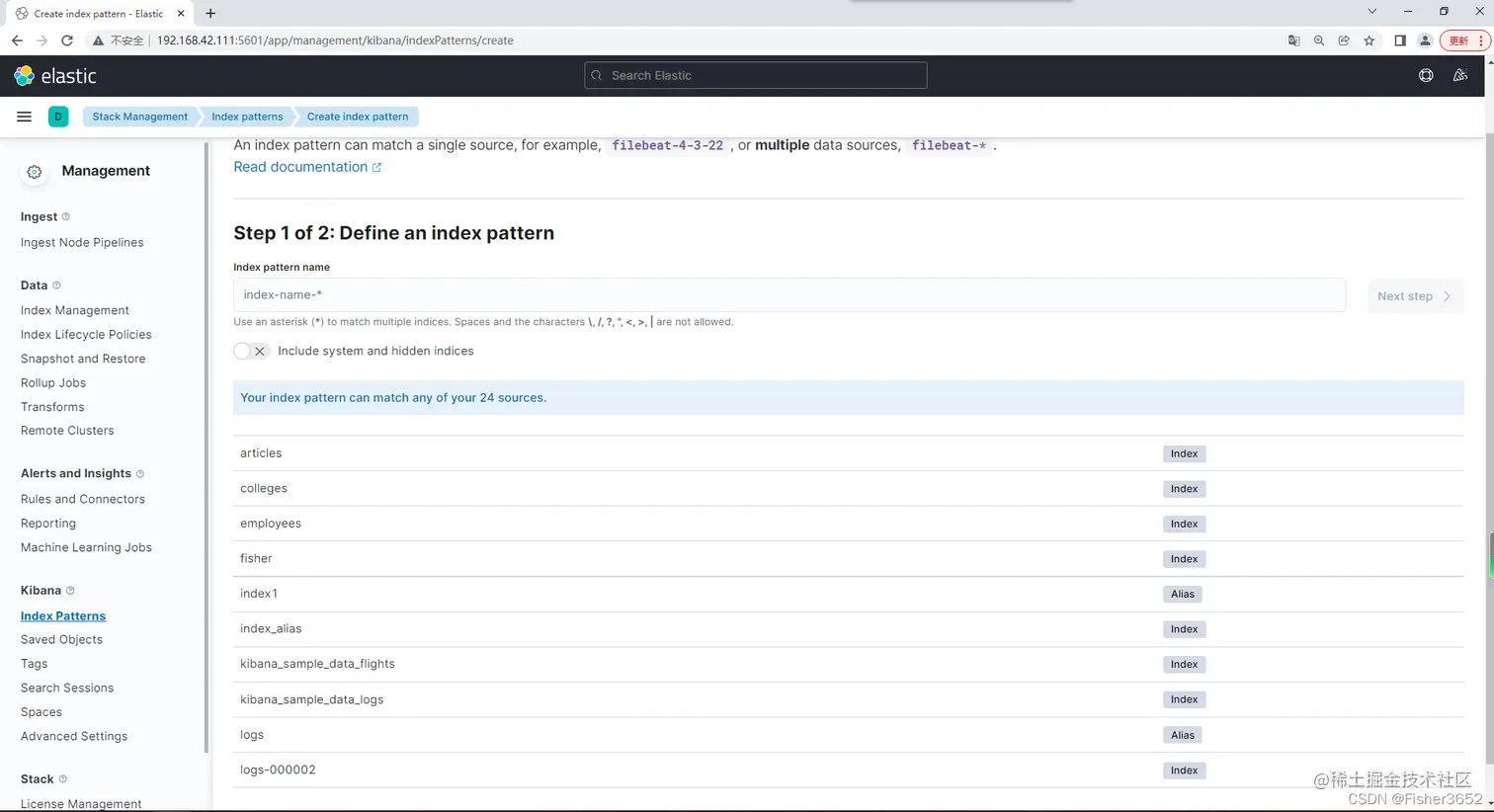Screen dimensions: 1494x812
Task: Open Ingest Node Pipelines
Action: [82, 242]
